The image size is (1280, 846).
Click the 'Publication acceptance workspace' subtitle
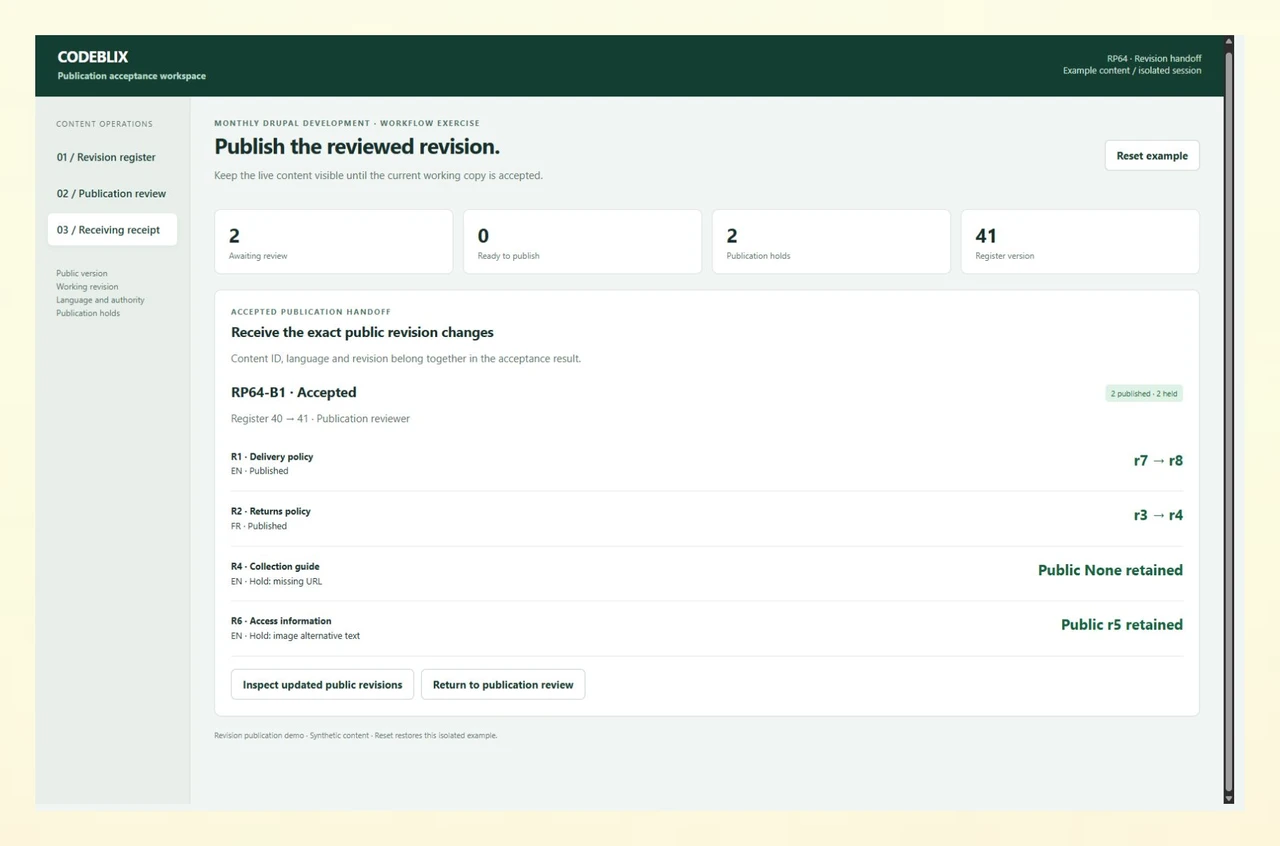132,76
